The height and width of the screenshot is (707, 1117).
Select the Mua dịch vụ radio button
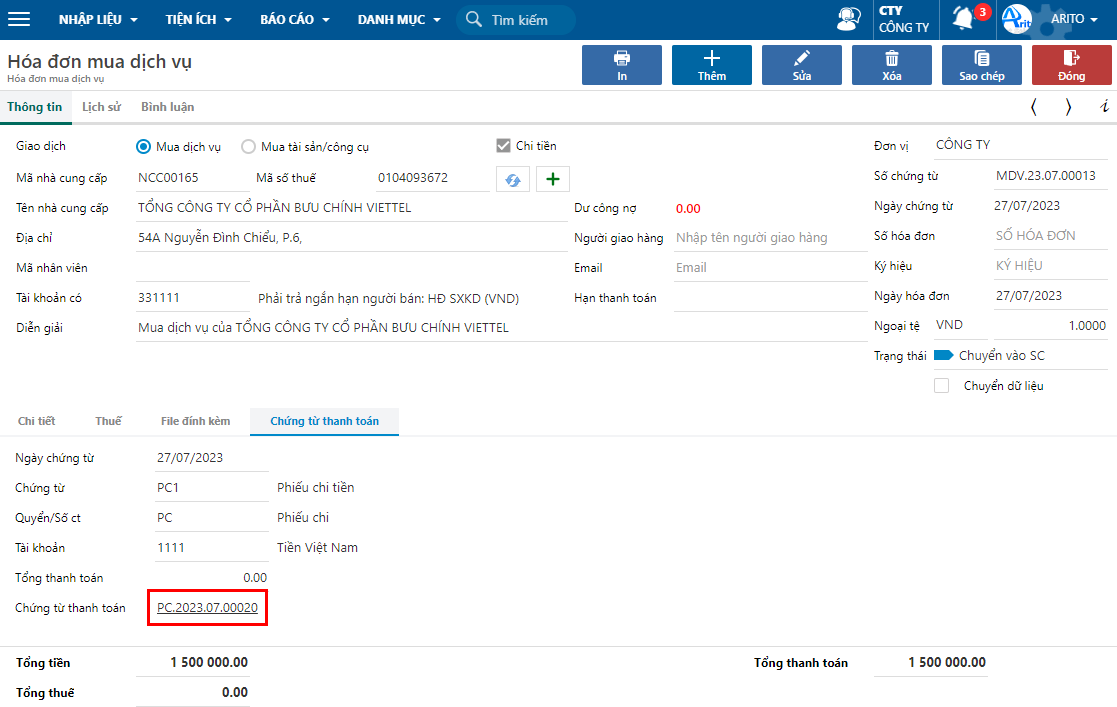[x=143, y=147]
